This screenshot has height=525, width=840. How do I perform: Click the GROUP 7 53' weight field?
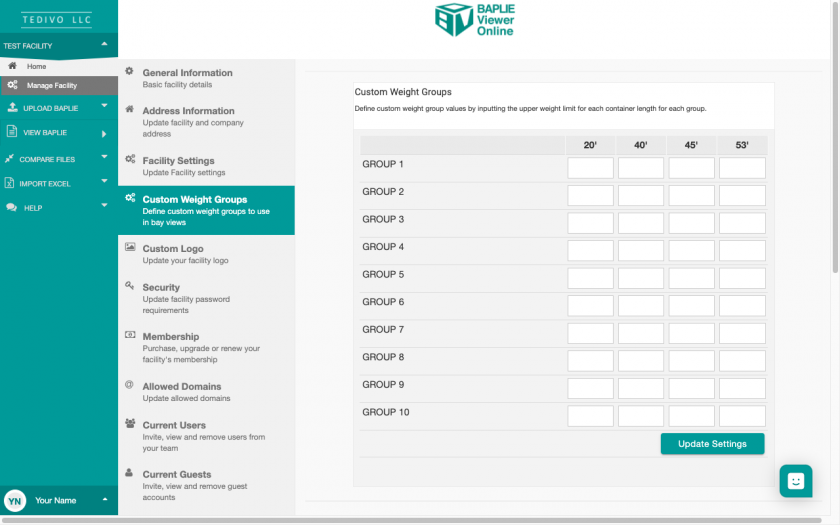[x=742, y=334]
